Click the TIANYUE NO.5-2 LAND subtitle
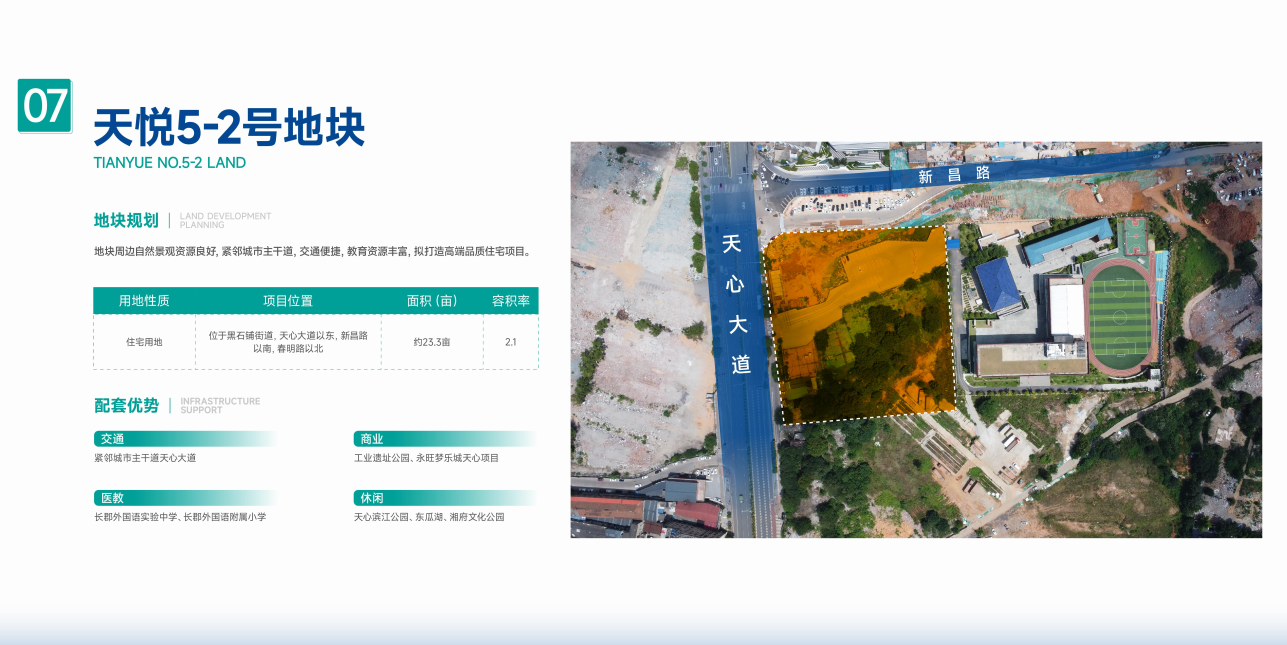This screenshot has width=1287, height=645. pyautogui.click(x=169, y=163)
